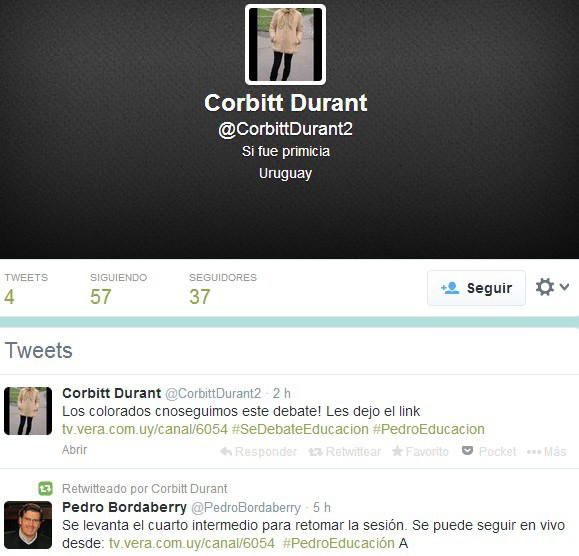579x556 pixels.
Task: Click the green retweeted indicator icon
Action: tap(45, 489)
